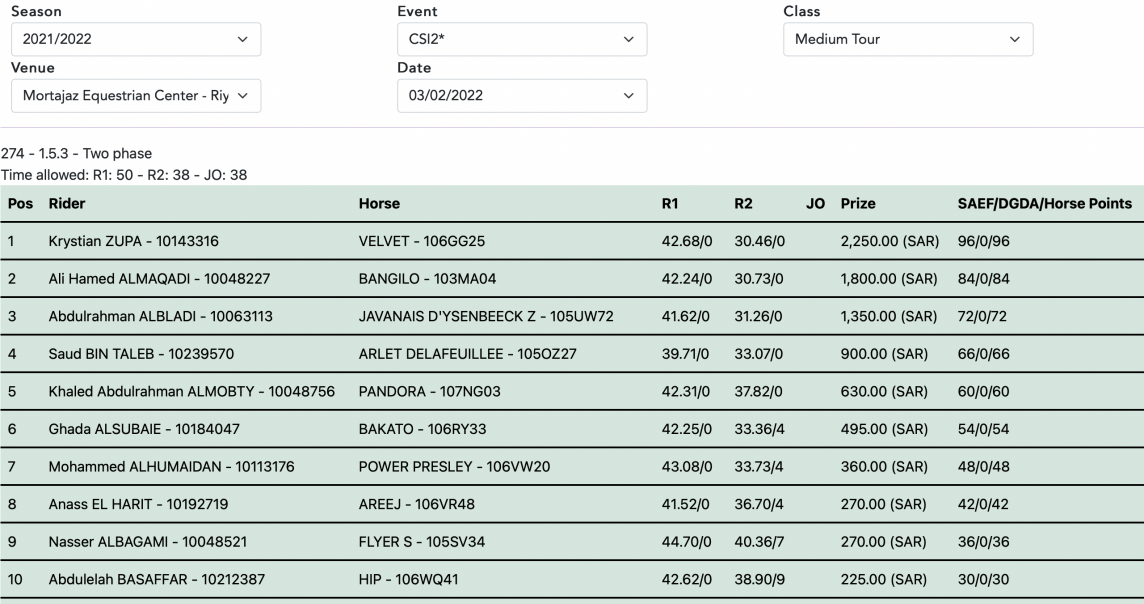Click the R2 time 30.46/0
The image size is (1144, 604).
click(x=760, y=241)
